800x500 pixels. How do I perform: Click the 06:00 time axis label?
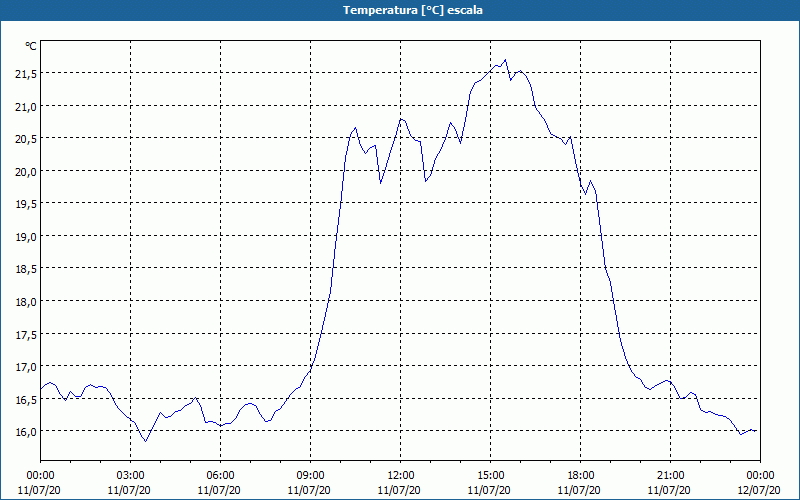pos(220,476)
